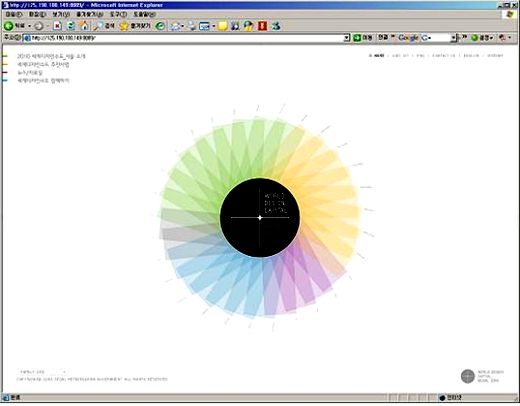Click the Mail envelope toolbar icon

(x=175, y=26)
